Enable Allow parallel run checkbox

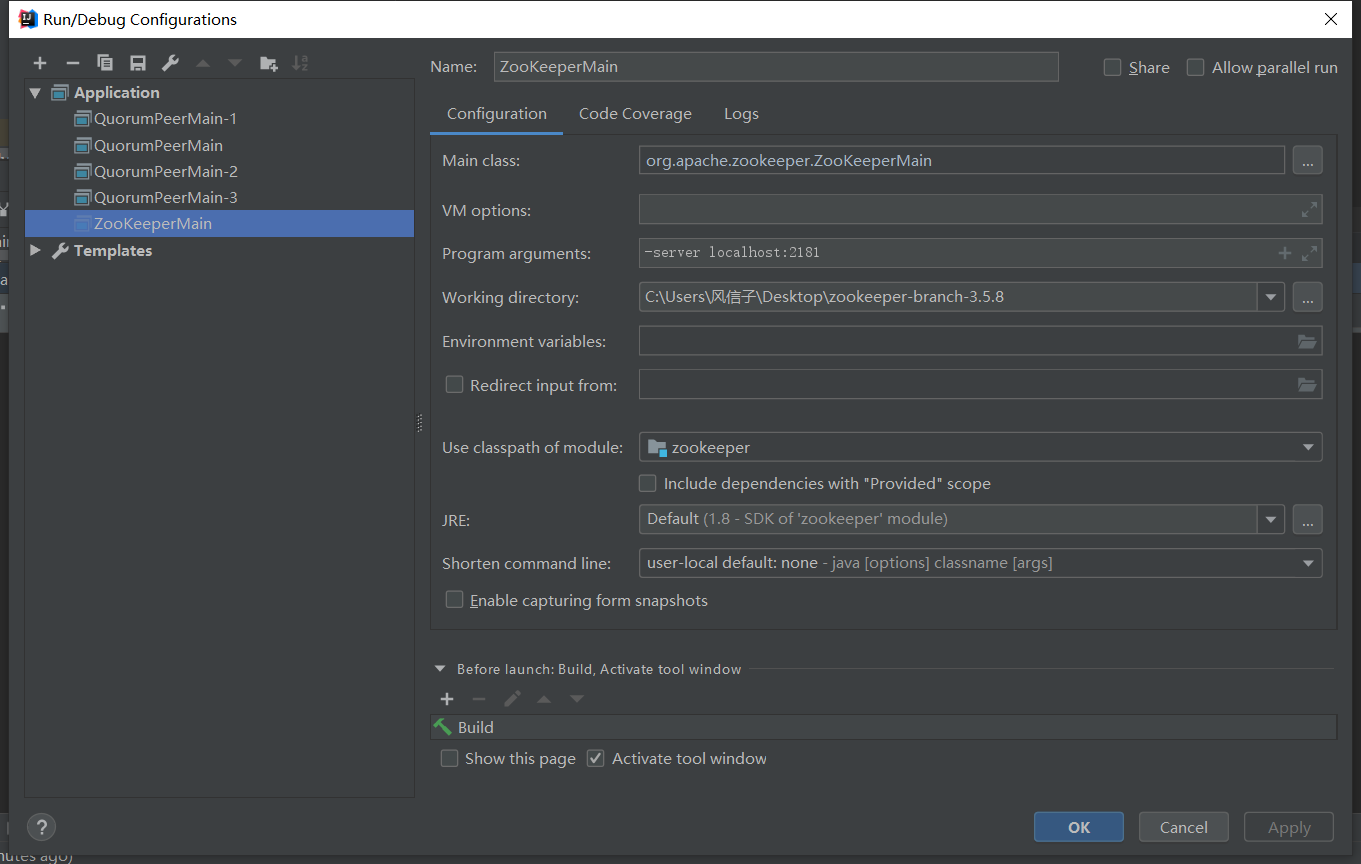click(x=1195, y=67)
